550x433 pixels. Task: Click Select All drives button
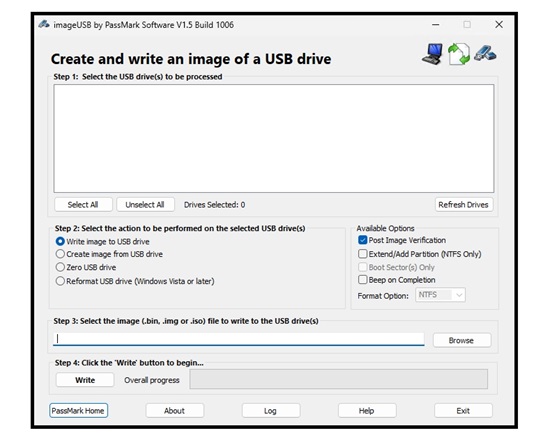83,205
